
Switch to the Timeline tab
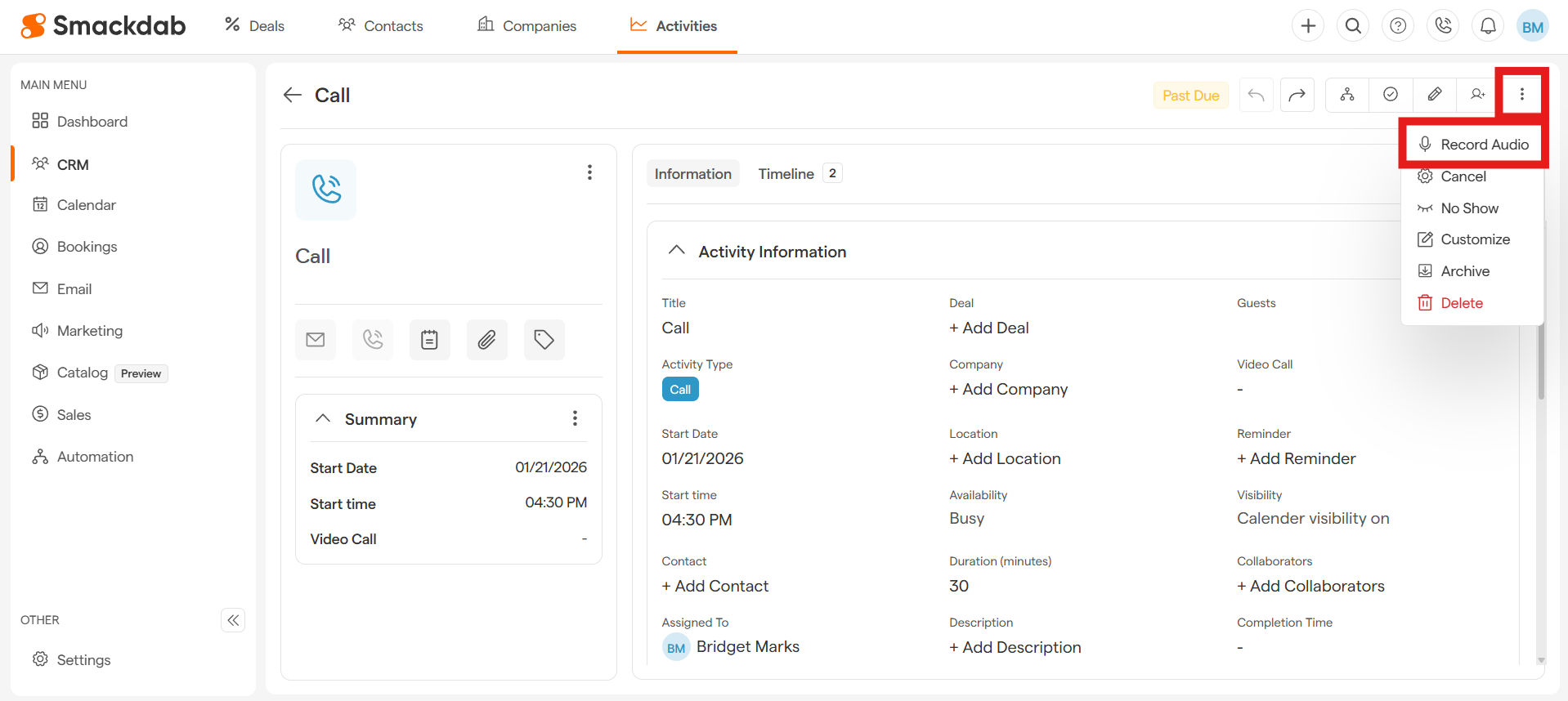pos(786,174)
